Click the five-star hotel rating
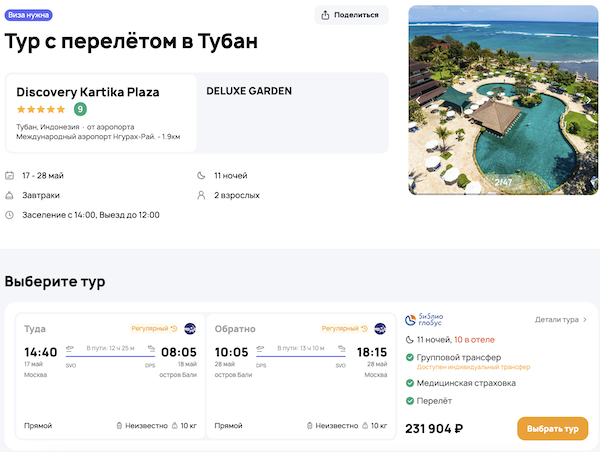This screenshot has width=600, height=452. click(41, 109)
